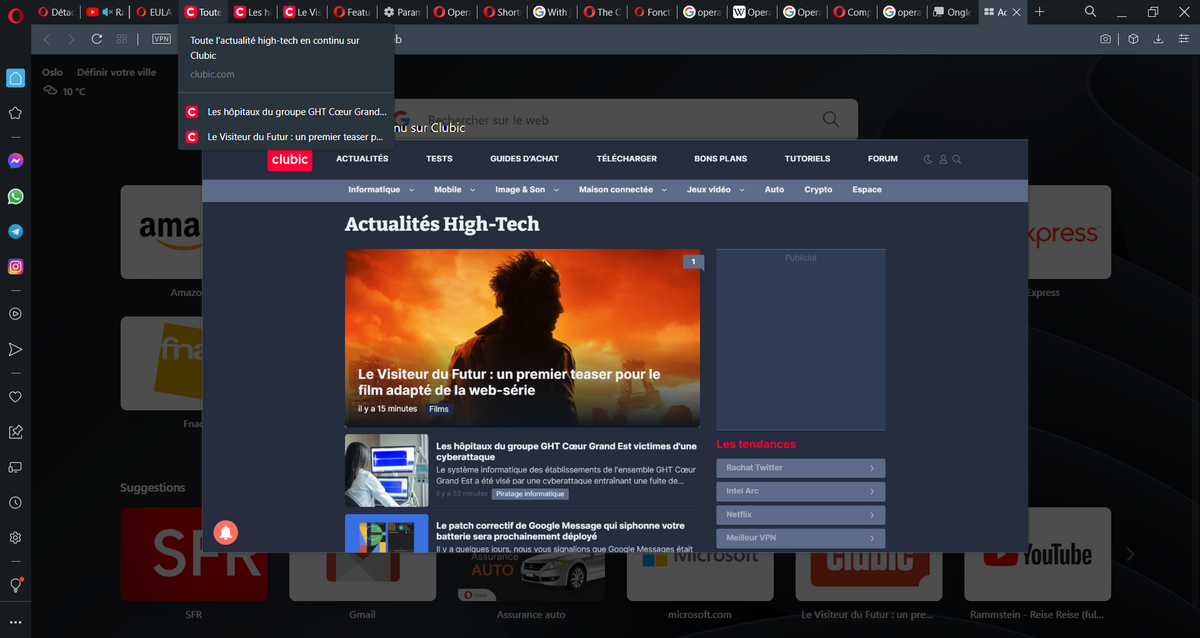Open Instagram in the sidebar
Image resolution: width=1200 pixels, height=638 pixels.
click(15, 266)
